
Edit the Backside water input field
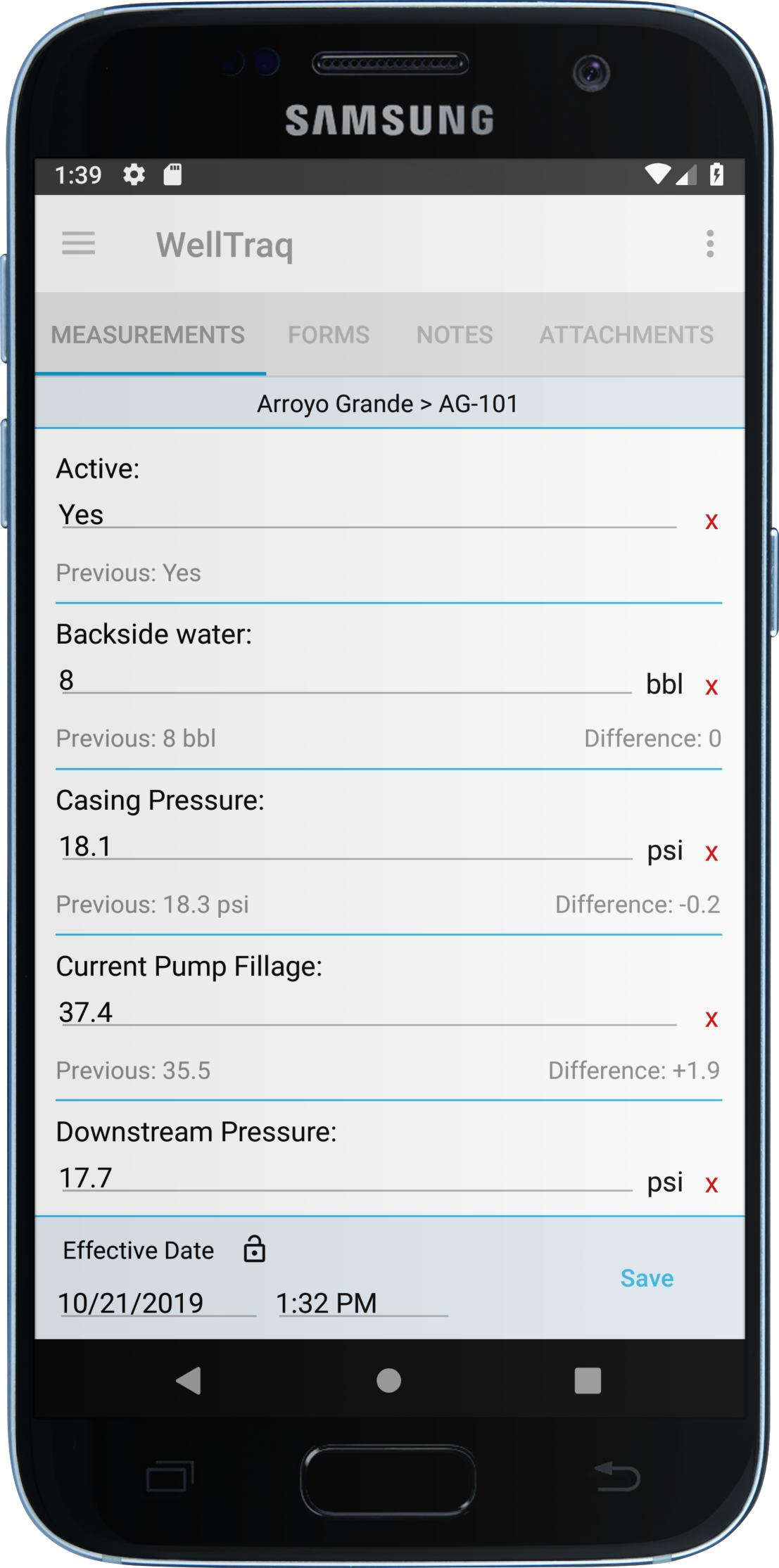[345, 681]
